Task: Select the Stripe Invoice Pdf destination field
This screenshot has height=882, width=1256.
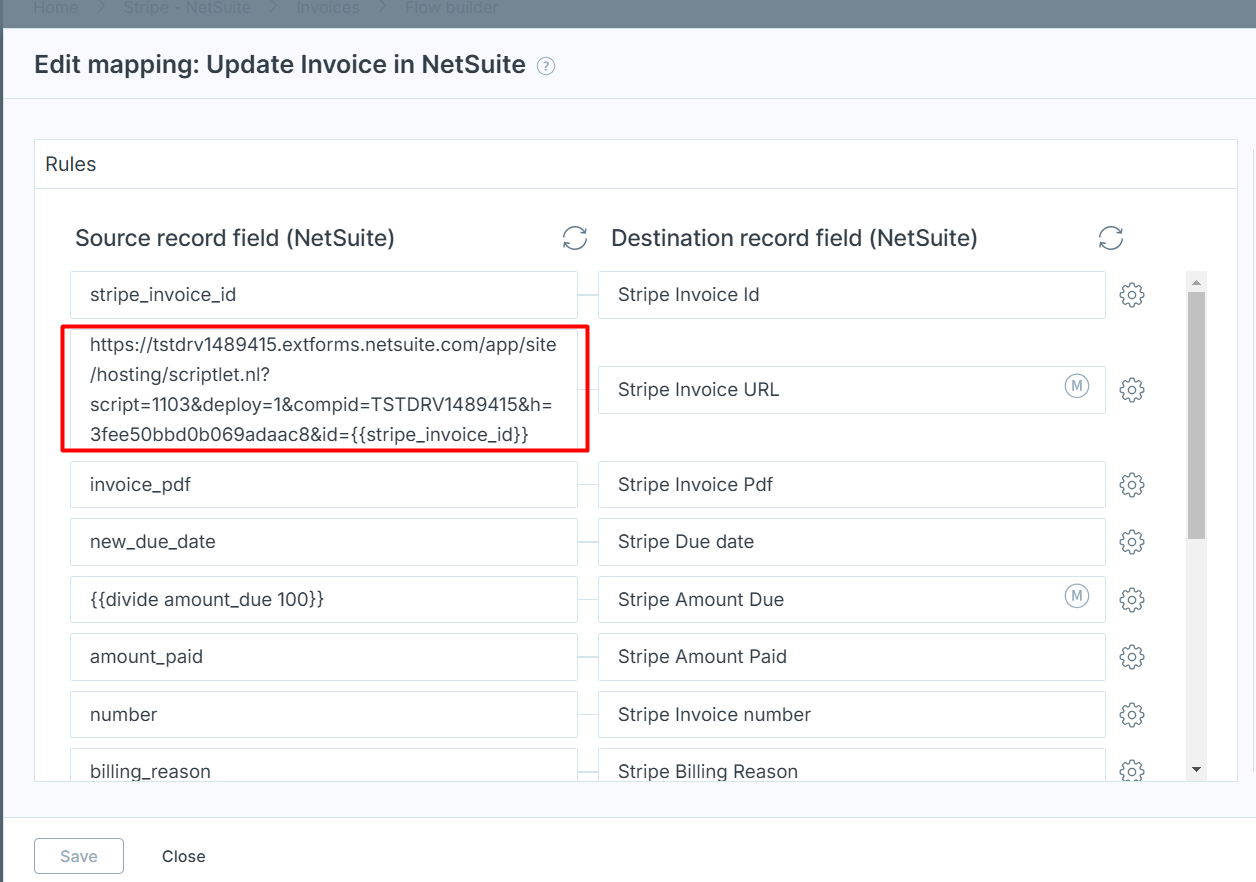Action: [x=852, y=485]
